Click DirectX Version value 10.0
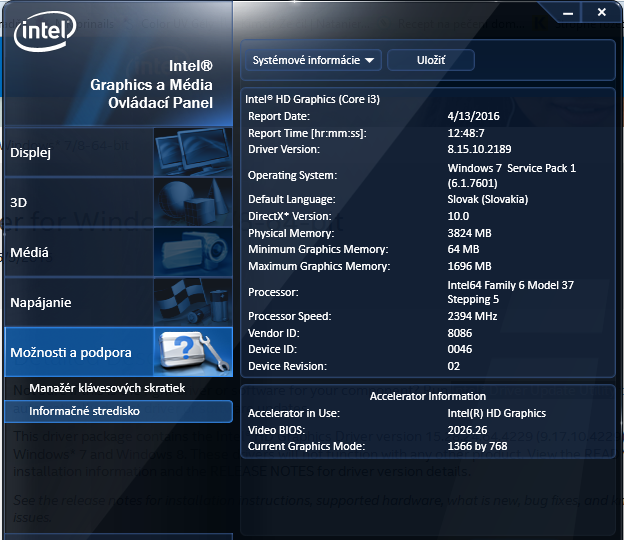 458,216
